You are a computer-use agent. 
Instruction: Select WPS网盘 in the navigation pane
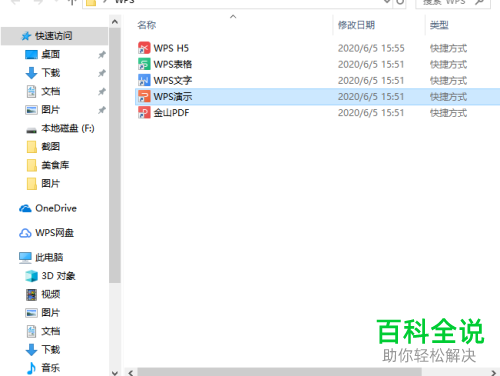[55, 233]
